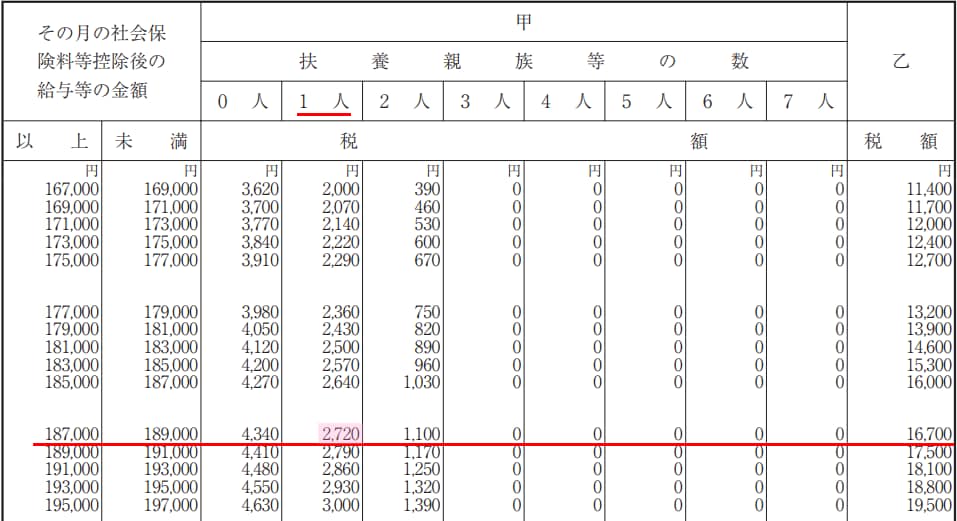Click the 7人 dependents column header
Viewport: 957px width, 521px height.
click(808, 101)
